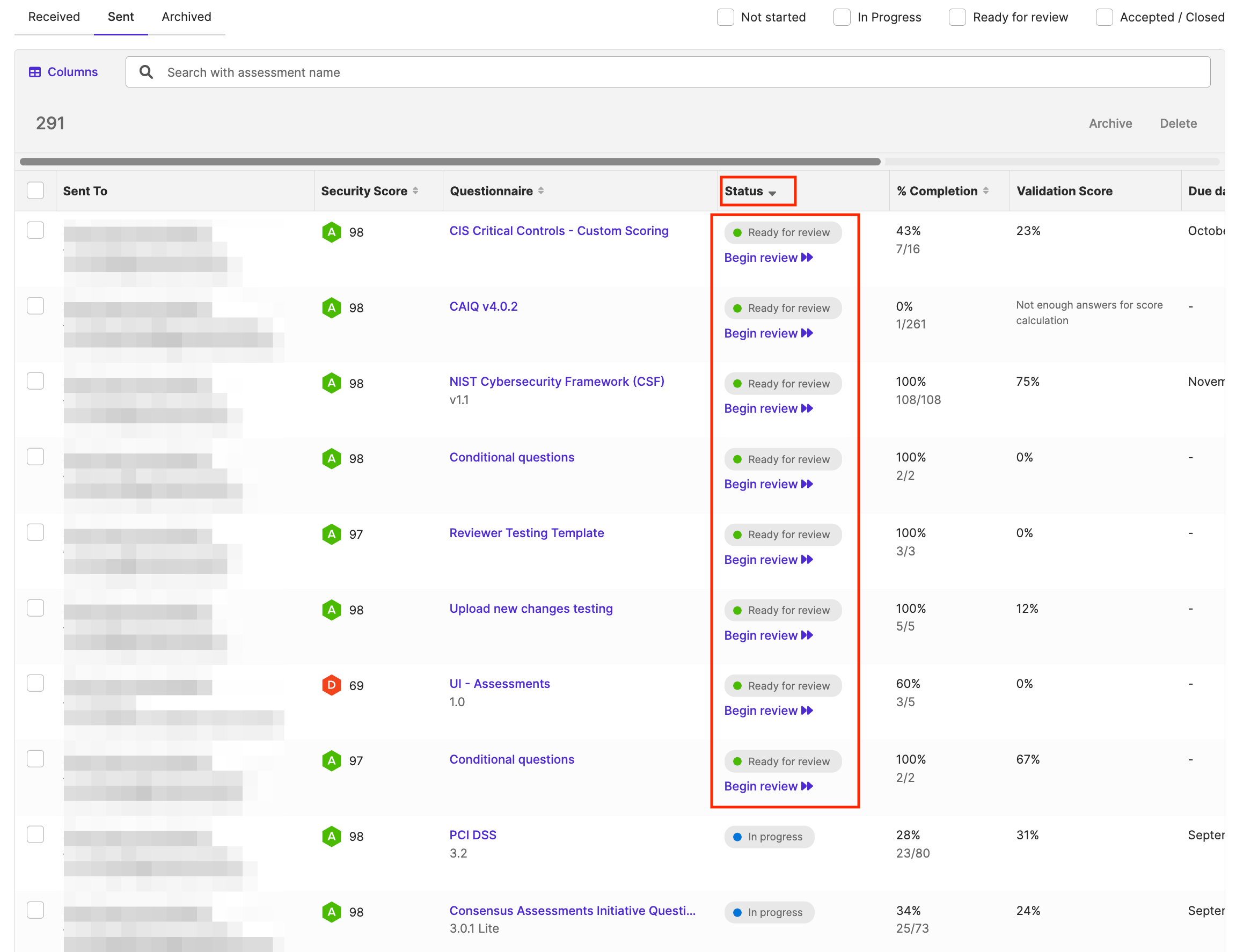Click D grade badge for UI - Assessments row
This screenshot has width=1258, height=952.
[x=332, y=685]
